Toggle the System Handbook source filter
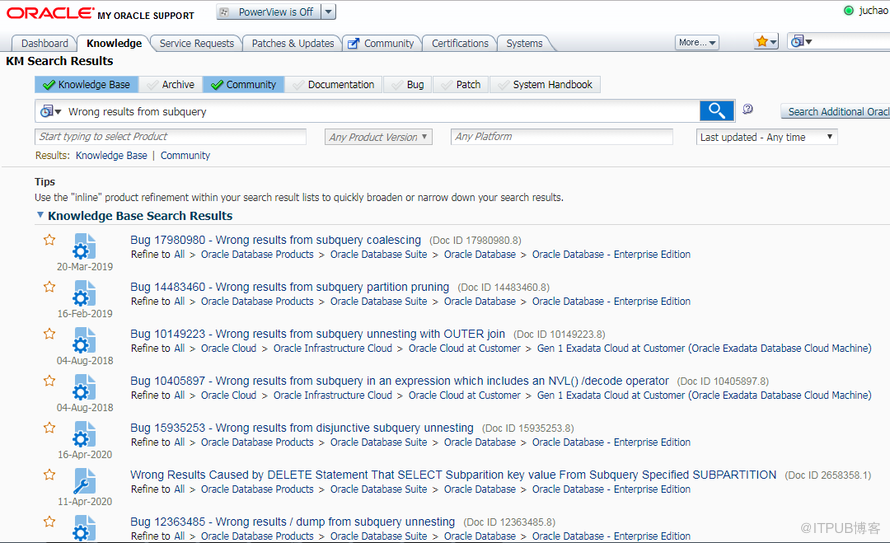This screenshot has width=890, height=543. [x=545, y=85]
